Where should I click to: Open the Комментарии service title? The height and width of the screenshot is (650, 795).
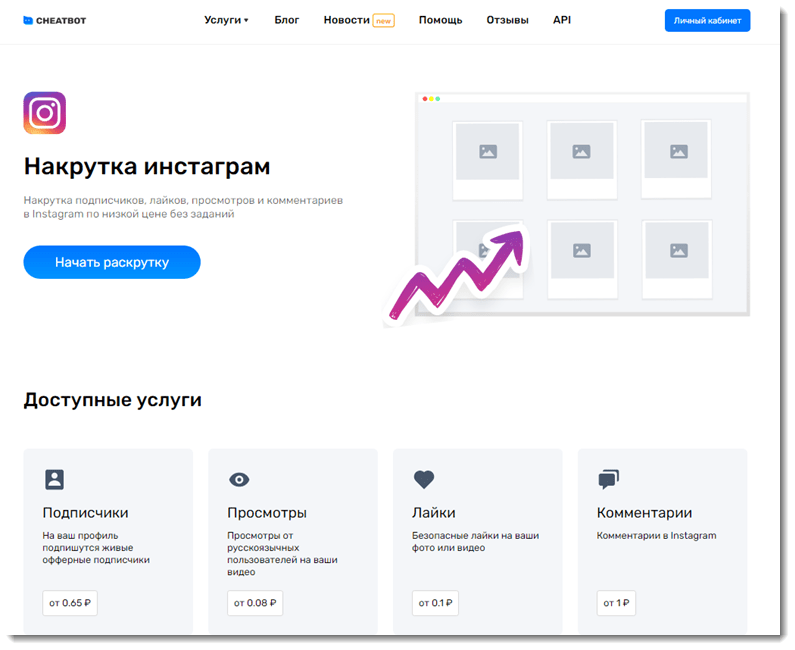[644, 513]
